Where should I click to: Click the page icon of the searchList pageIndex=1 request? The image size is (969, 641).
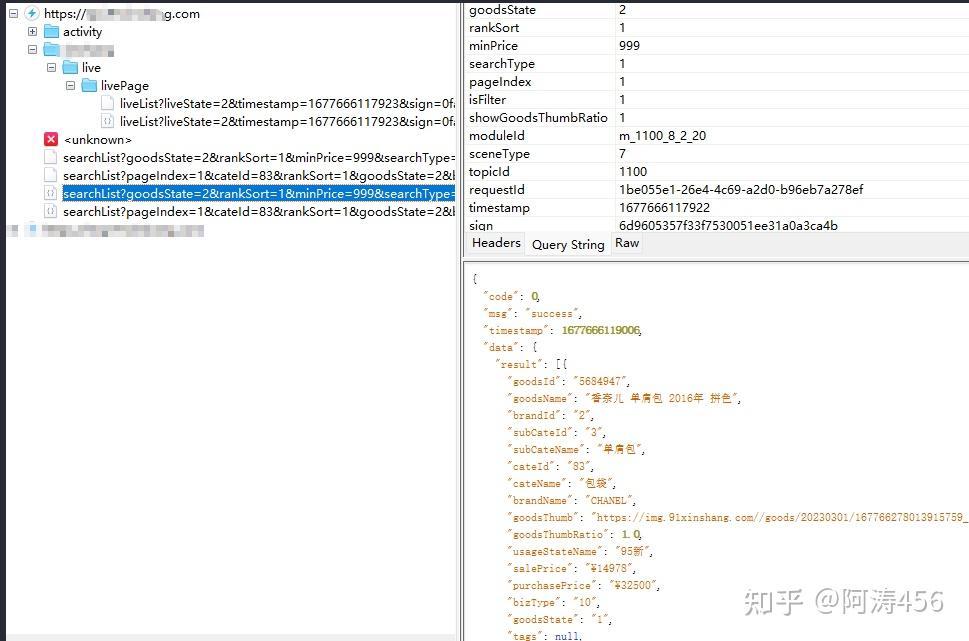52,175
